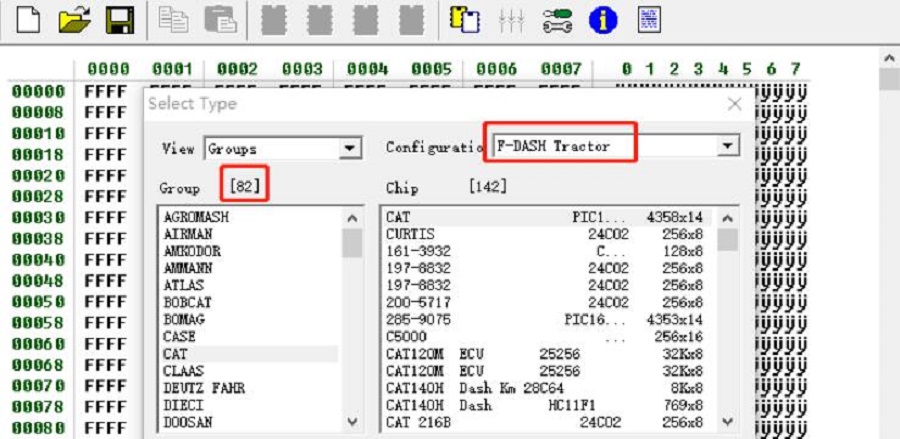Screen dimensions: 900x439
Task: Click the first gray chip icon
Action: 274,20
